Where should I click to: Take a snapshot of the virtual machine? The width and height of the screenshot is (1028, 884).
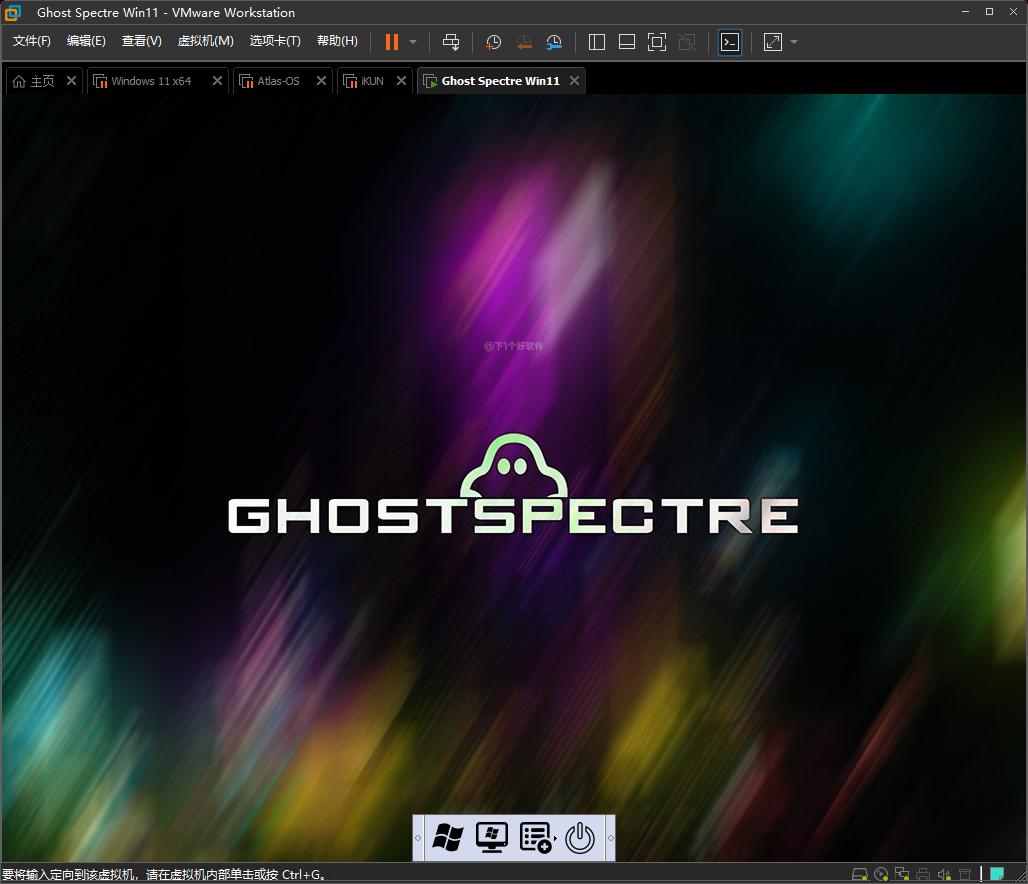(x=493, y=42)
